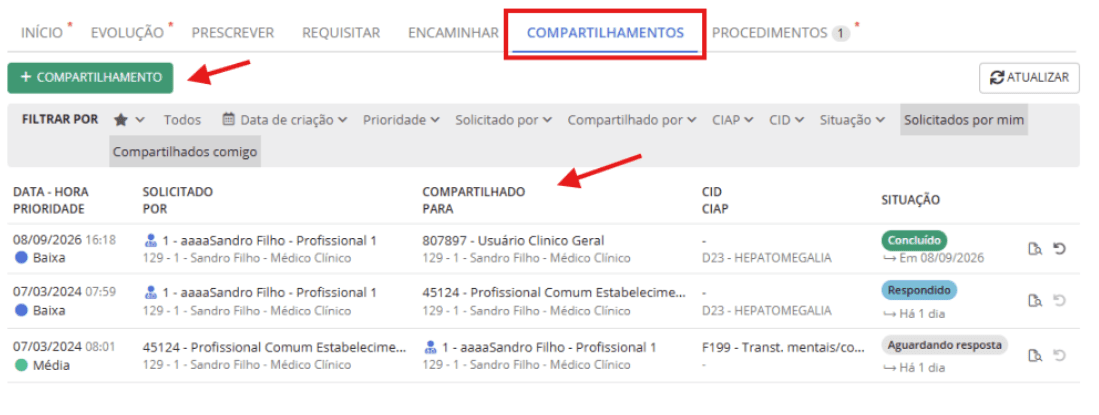The height and width of the screenshot is (415, 1099).
Task: Click the professional icon in 07:59 row
Action: [x=151, y=293]
